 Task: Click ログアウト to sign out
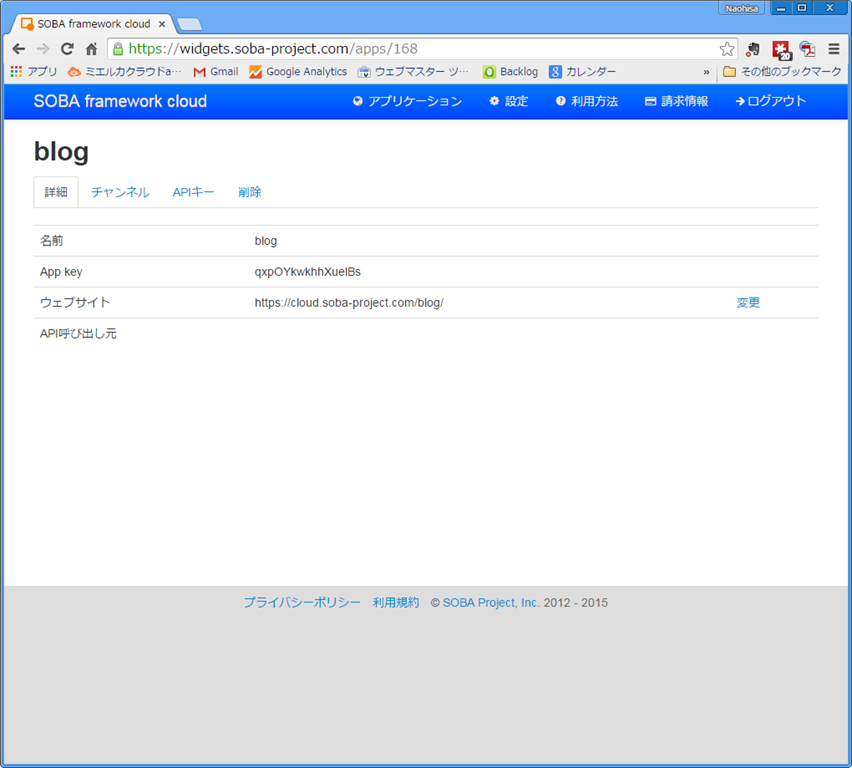770,101
